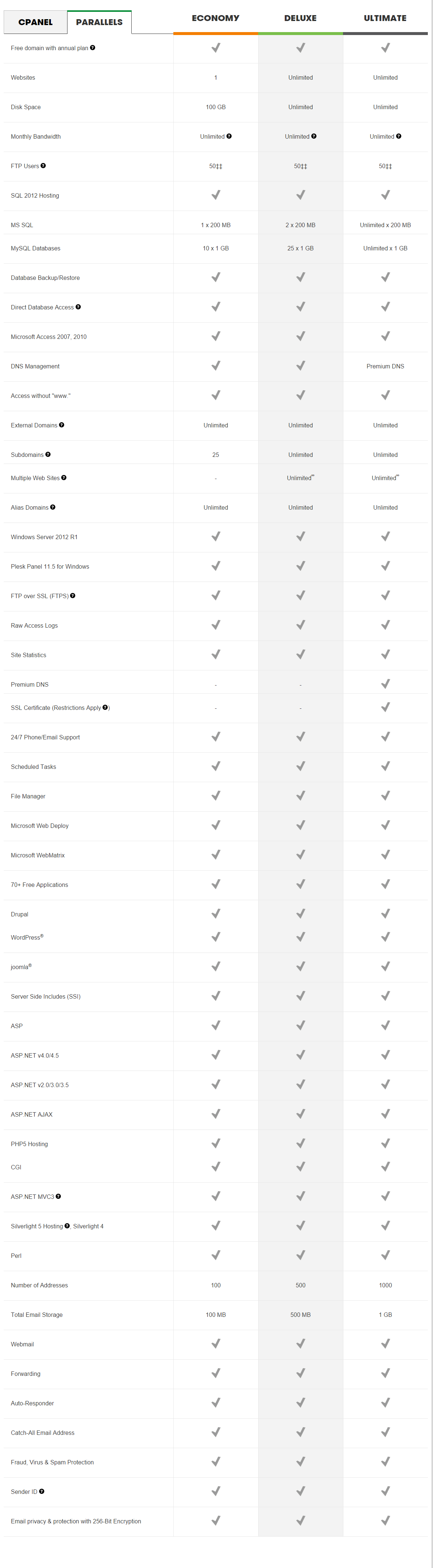Image resolution: width=433 pixels, height=1568 pixels.
Task: Click the Premium DNS text in Ultimate column
Action: click(385, 367)
